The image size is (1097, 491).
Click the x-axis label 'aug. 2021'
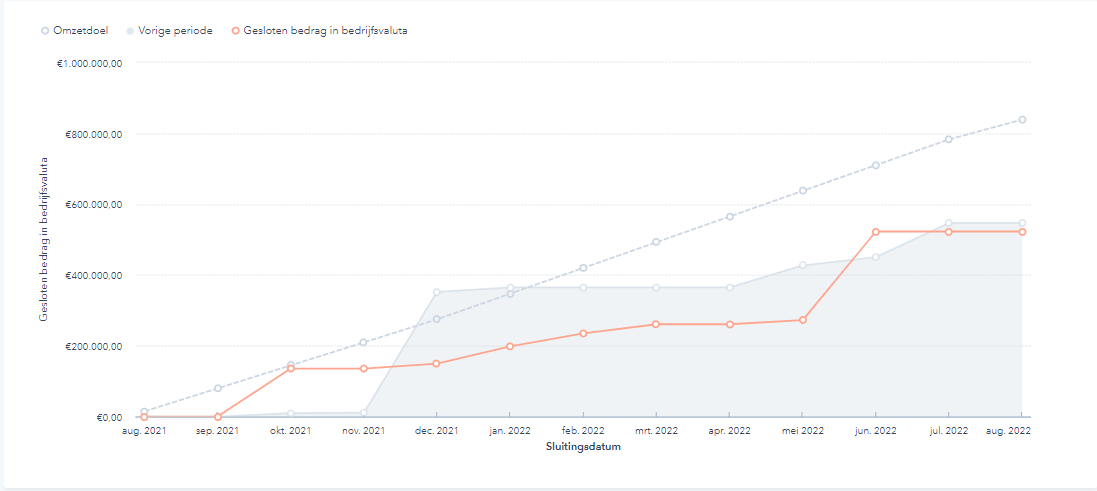pyautogui.click(x=146, y=431)
